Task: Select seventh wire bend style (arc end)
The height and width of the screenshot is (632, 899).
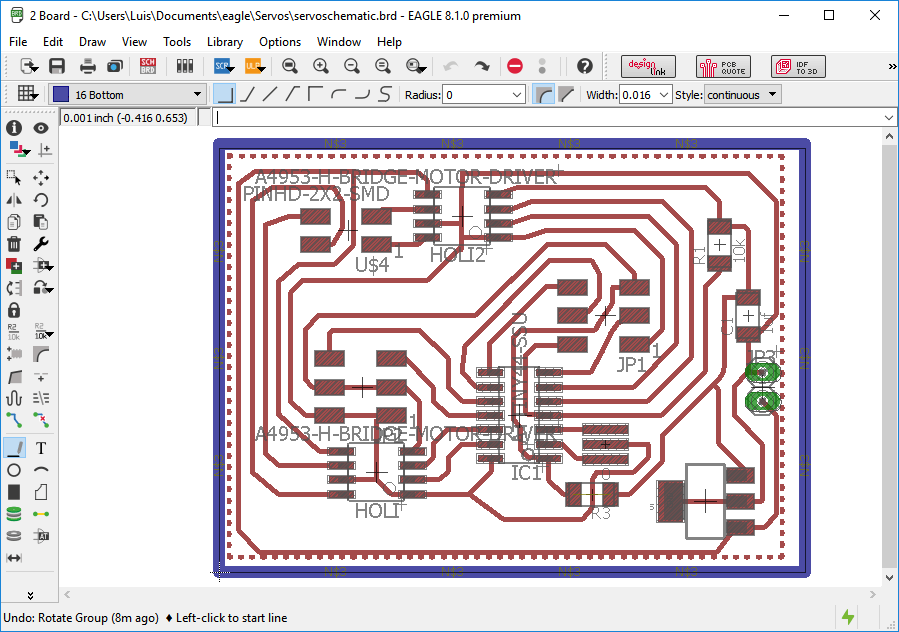Action: point(362,95)
